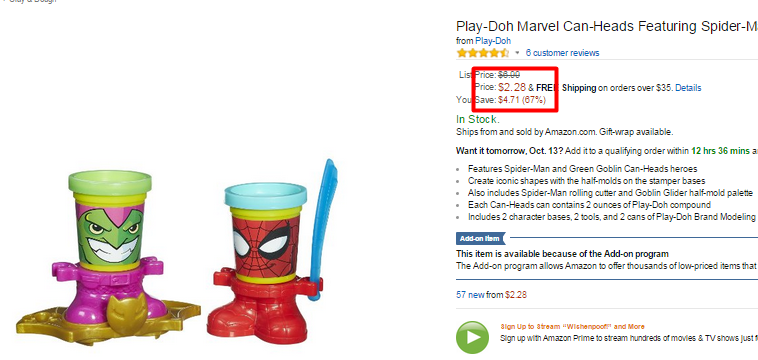Click the shipping Details link

pos(688,87)
